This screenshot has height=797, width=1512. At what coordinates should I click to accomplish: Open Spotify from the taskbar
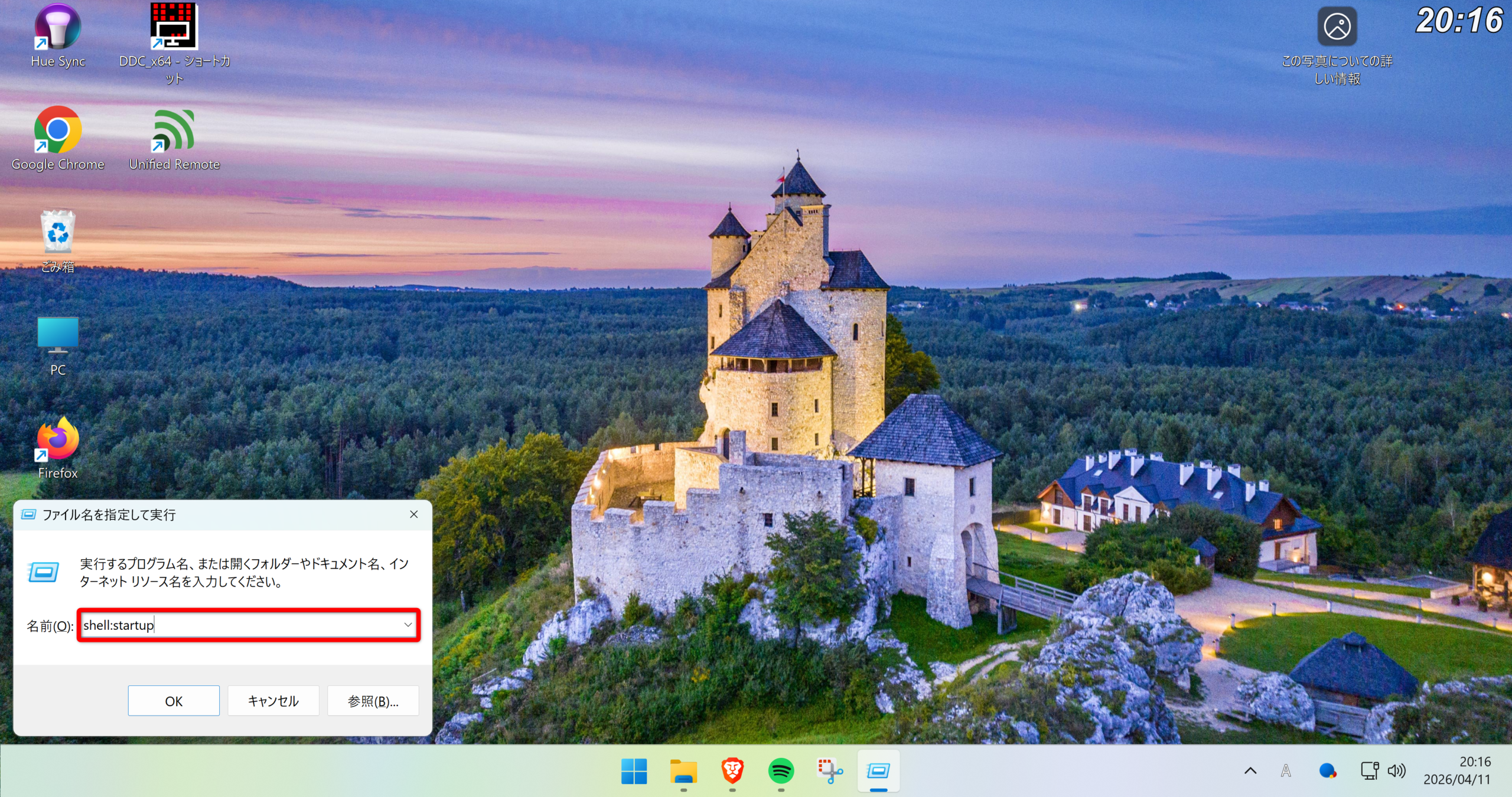point(781,771)
